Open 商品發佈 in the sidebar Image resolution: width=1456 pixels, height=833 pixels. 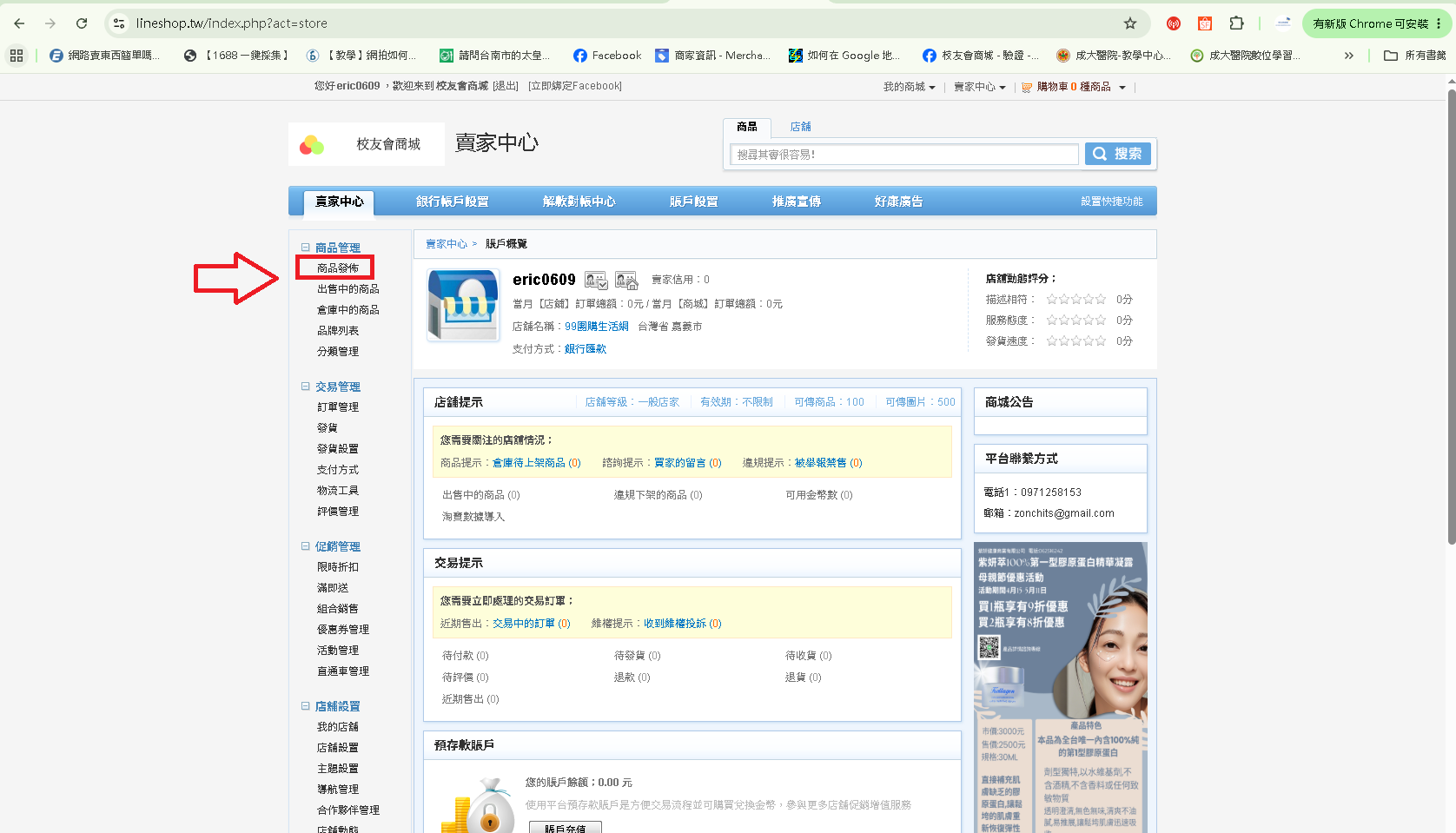point(338,268)
